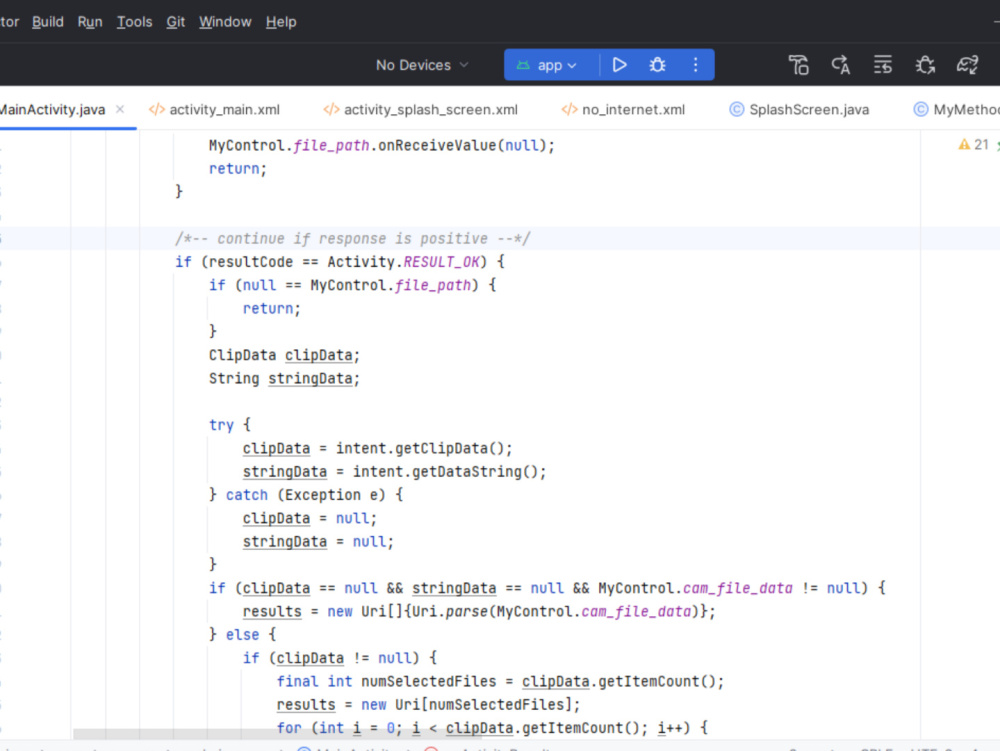The width and height of the screenshot is (1000, 751).
Task: Click the catch keyword
Action: [x=247, y=495]
